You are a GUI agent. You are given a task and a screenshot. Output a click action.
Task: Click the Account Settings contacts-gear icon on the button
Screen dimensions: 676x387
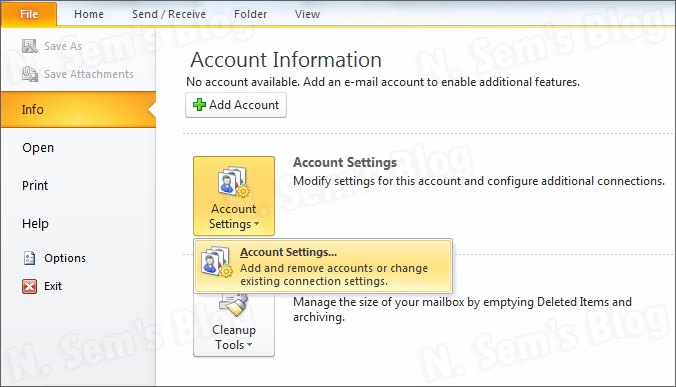pyautogui.click(x=233, y=182)
